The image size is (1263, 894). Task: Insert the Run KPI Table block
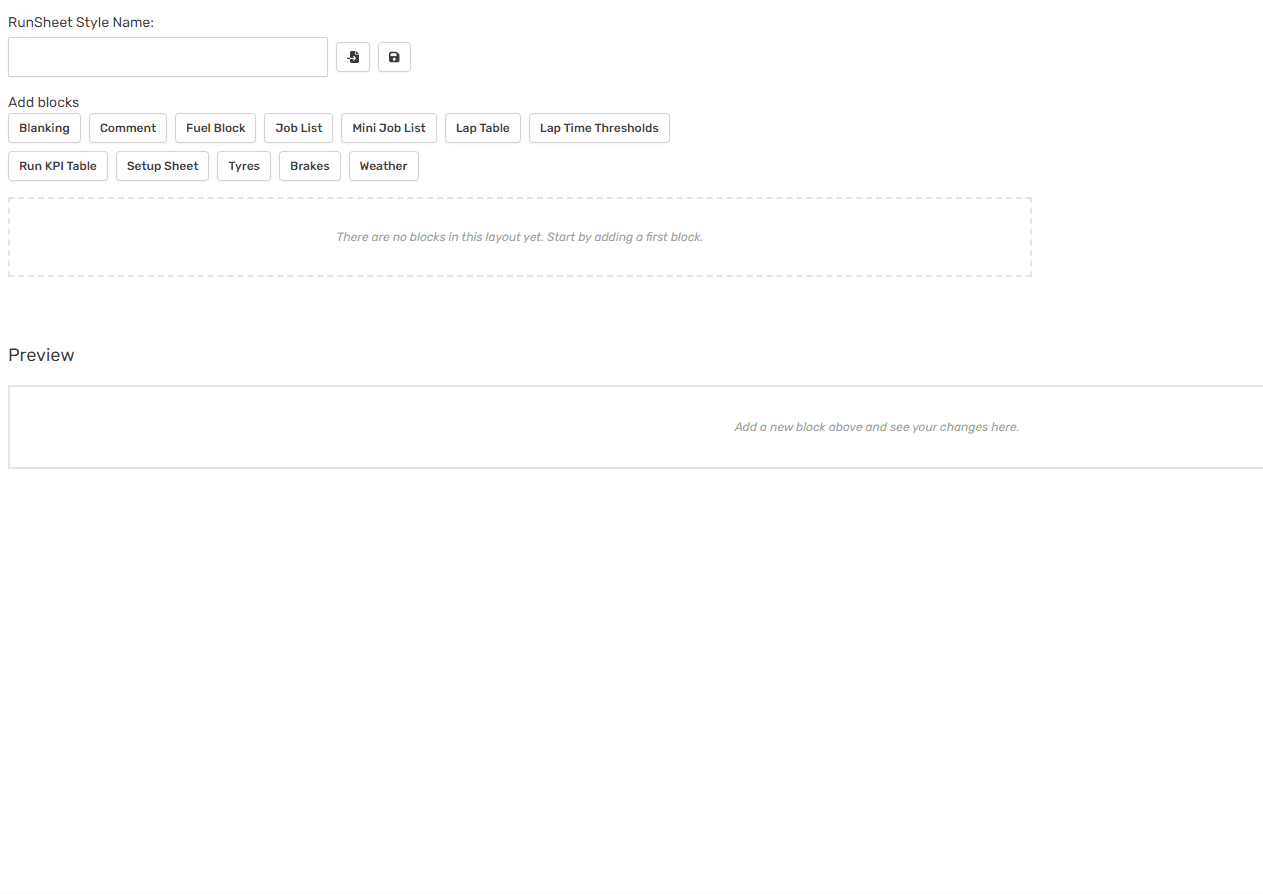coord(58,166)
